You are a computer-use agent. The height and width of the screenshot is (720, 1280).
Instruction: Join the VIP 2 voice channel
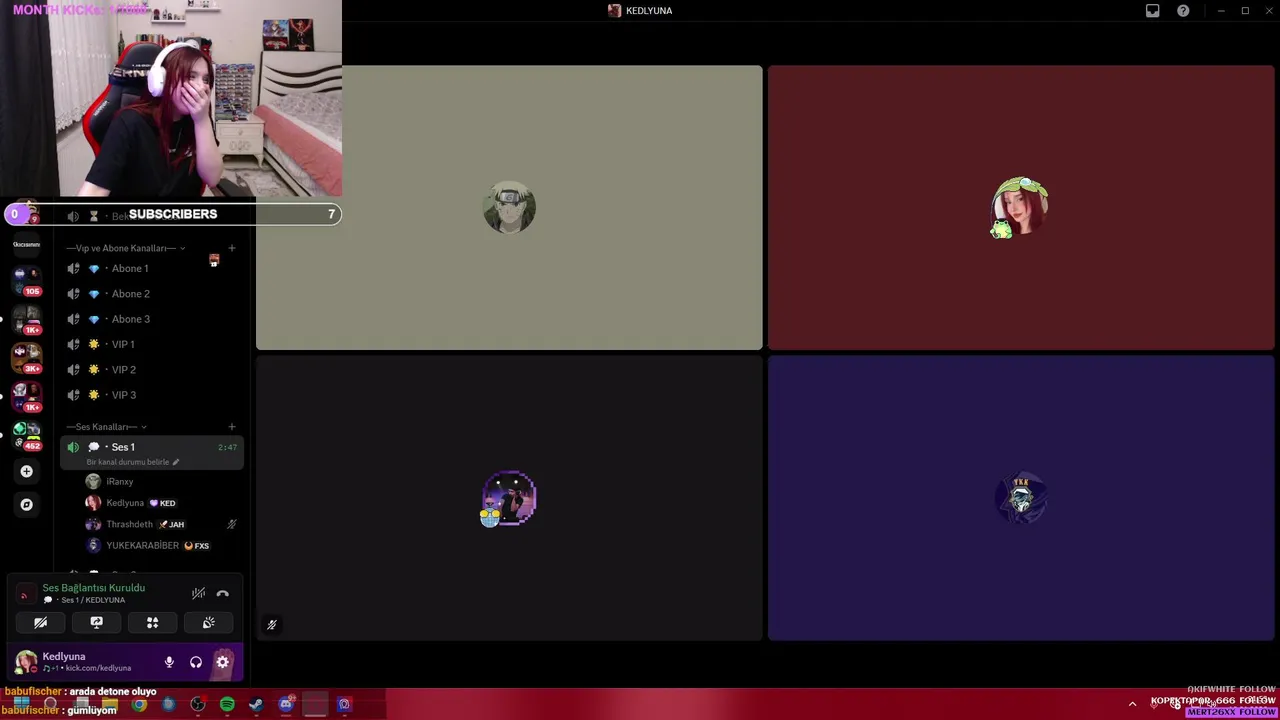(150, 370)
